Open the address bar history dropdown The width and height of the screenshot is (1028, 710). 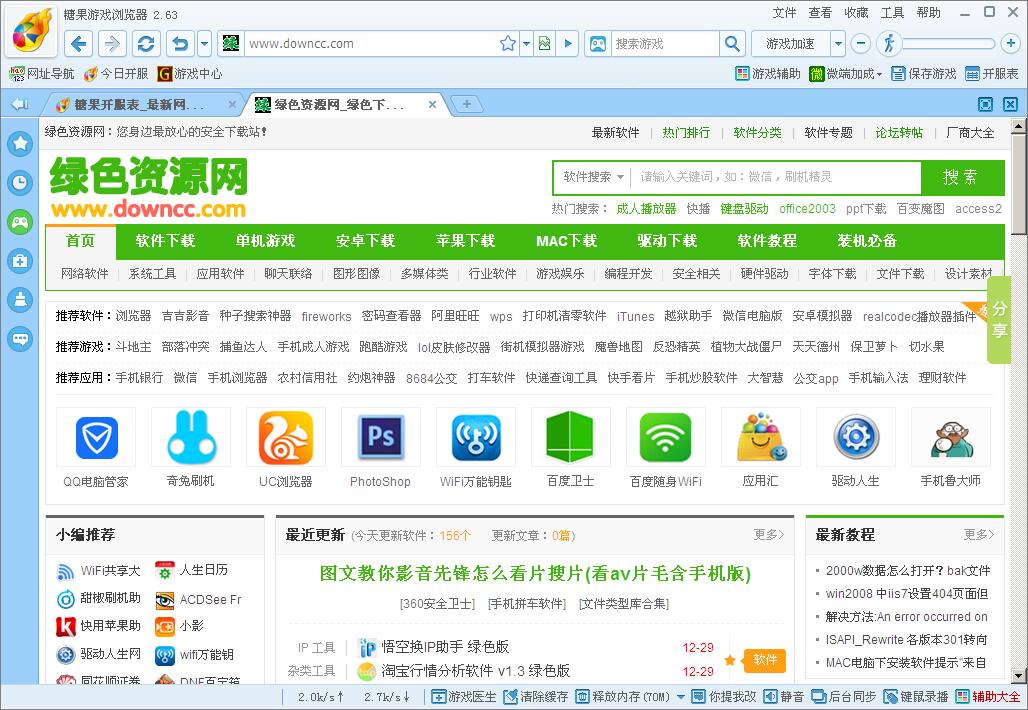pyautogui.click(x=526, y=43)
